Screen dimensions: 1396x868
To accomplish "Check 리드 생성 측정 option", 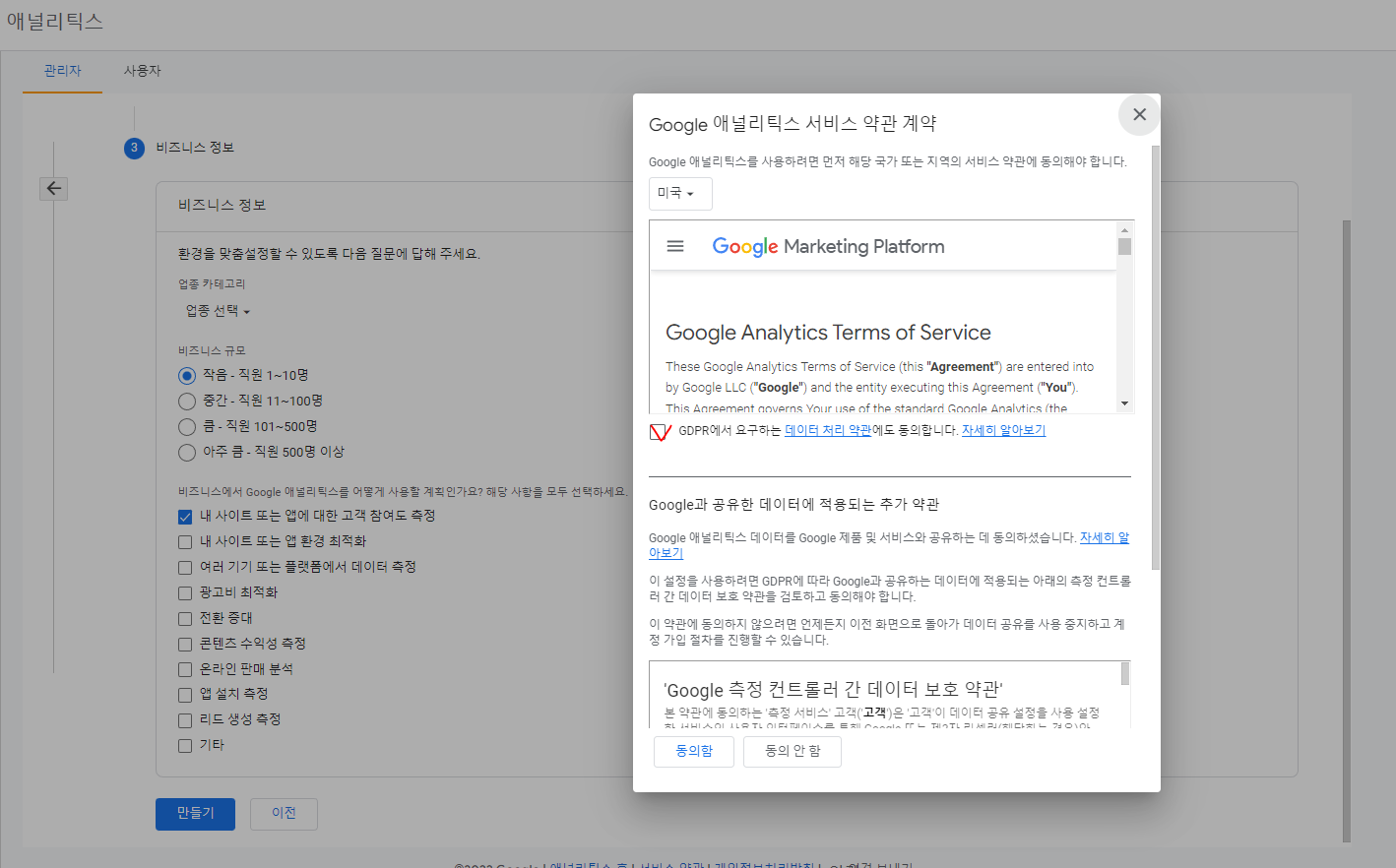I will [x=185, y=720].
